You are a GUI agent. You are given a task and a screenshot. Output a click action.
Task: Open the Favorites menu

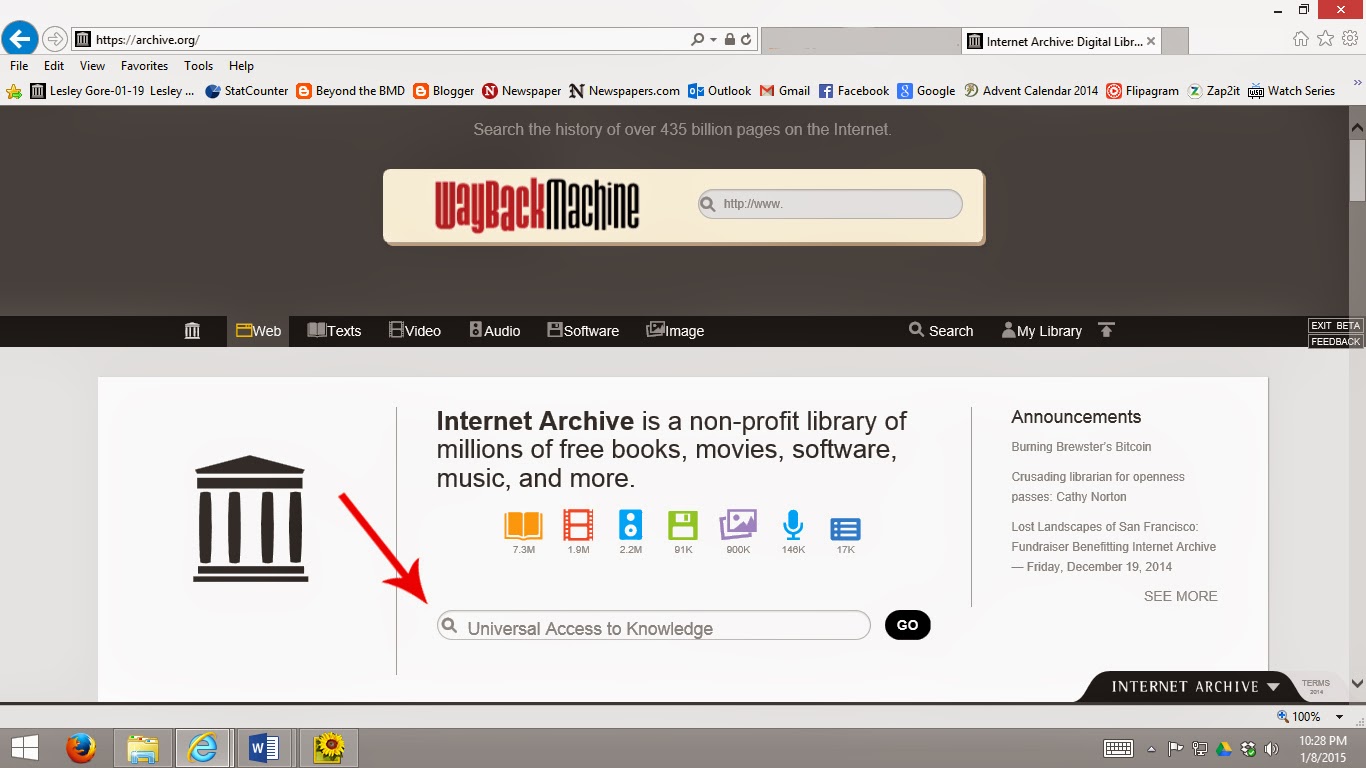(x=145, y=66)
